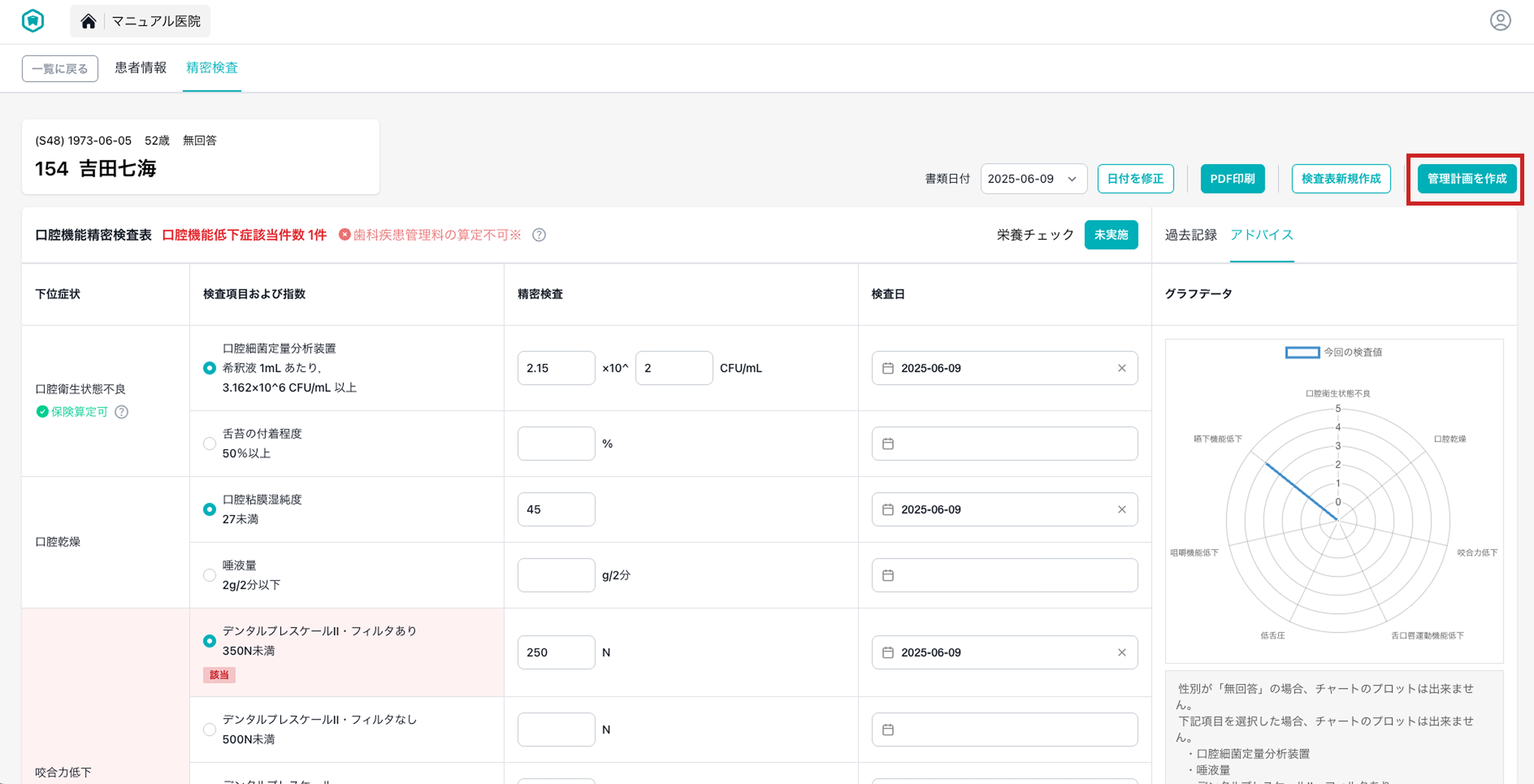Click 歯科疾患管理料の算定不可※ warning text
Viewport: 1534px width, 784px height.
[437, 235]
